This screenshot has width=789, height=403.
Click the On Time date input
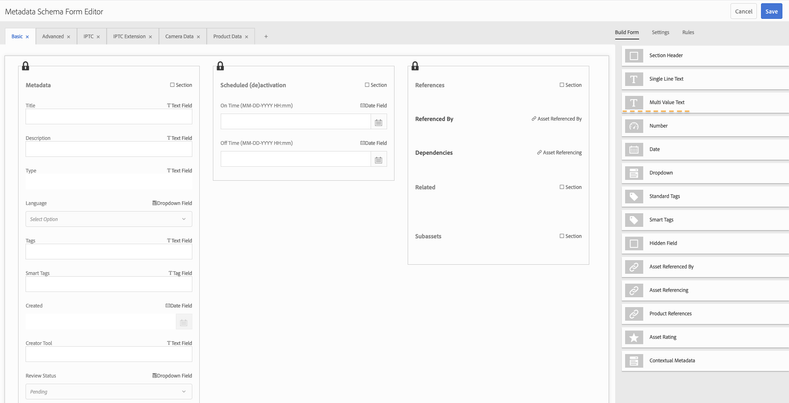coord(296,122)
